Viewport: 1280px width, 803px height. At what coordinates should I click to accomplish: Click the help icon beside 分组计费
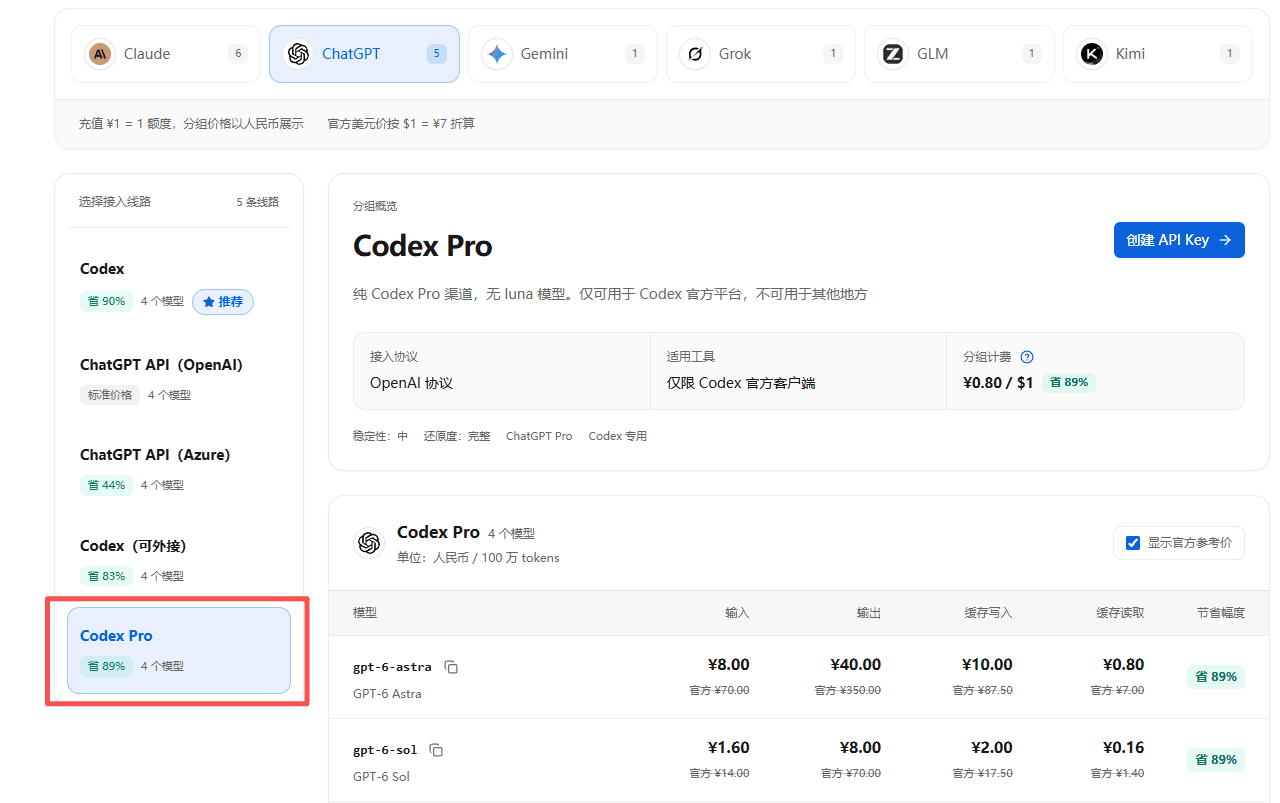1027,357
